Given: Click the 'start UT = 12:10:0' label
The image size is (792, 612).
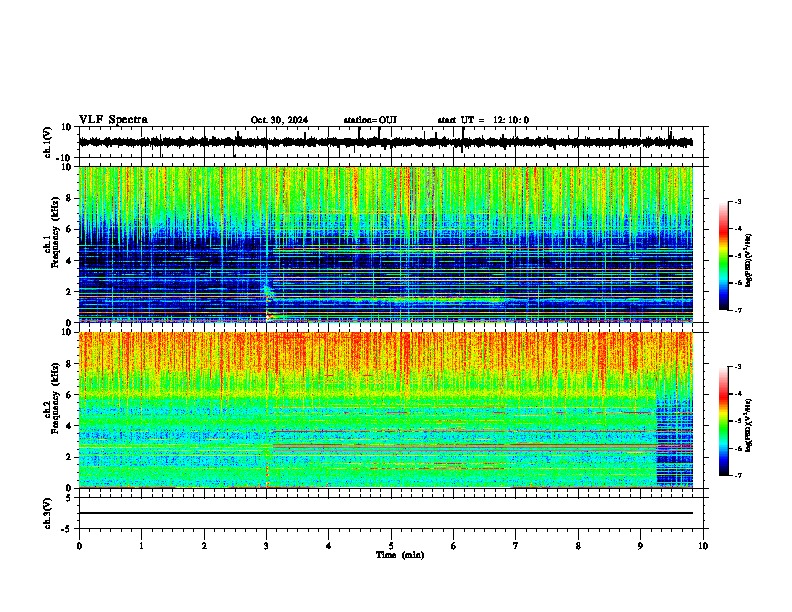Looking at the screenshot, I should pos(483,120).
